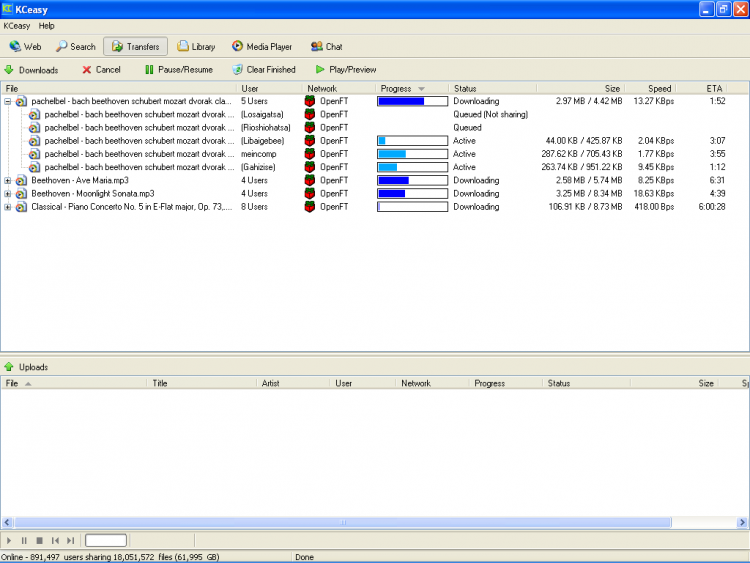Sort uploads by File column header
Viewport: 750px width, 563px height.
pyautogui.click(x=74, y=383)
